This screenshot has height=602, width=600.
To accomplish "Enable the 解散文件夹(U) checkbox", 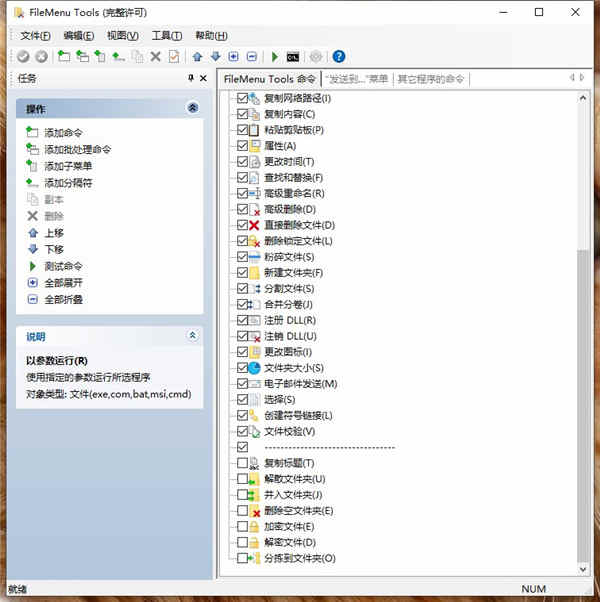I will pos(242,479).
